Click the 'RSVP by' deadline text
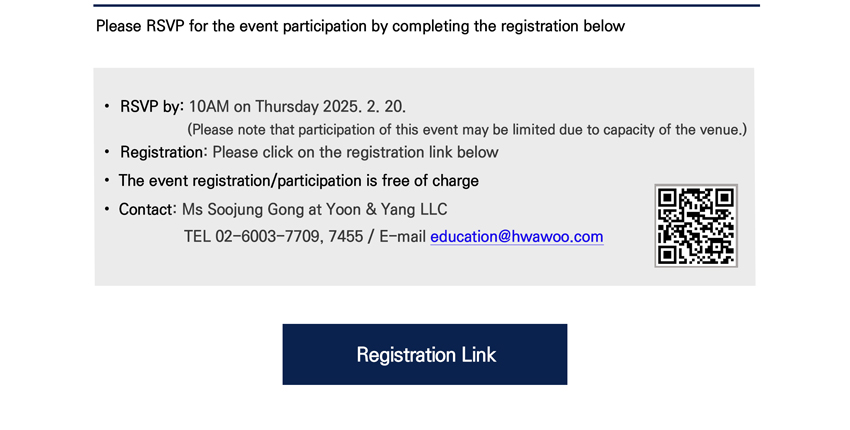850x430 pixels. tap(263, 106)
